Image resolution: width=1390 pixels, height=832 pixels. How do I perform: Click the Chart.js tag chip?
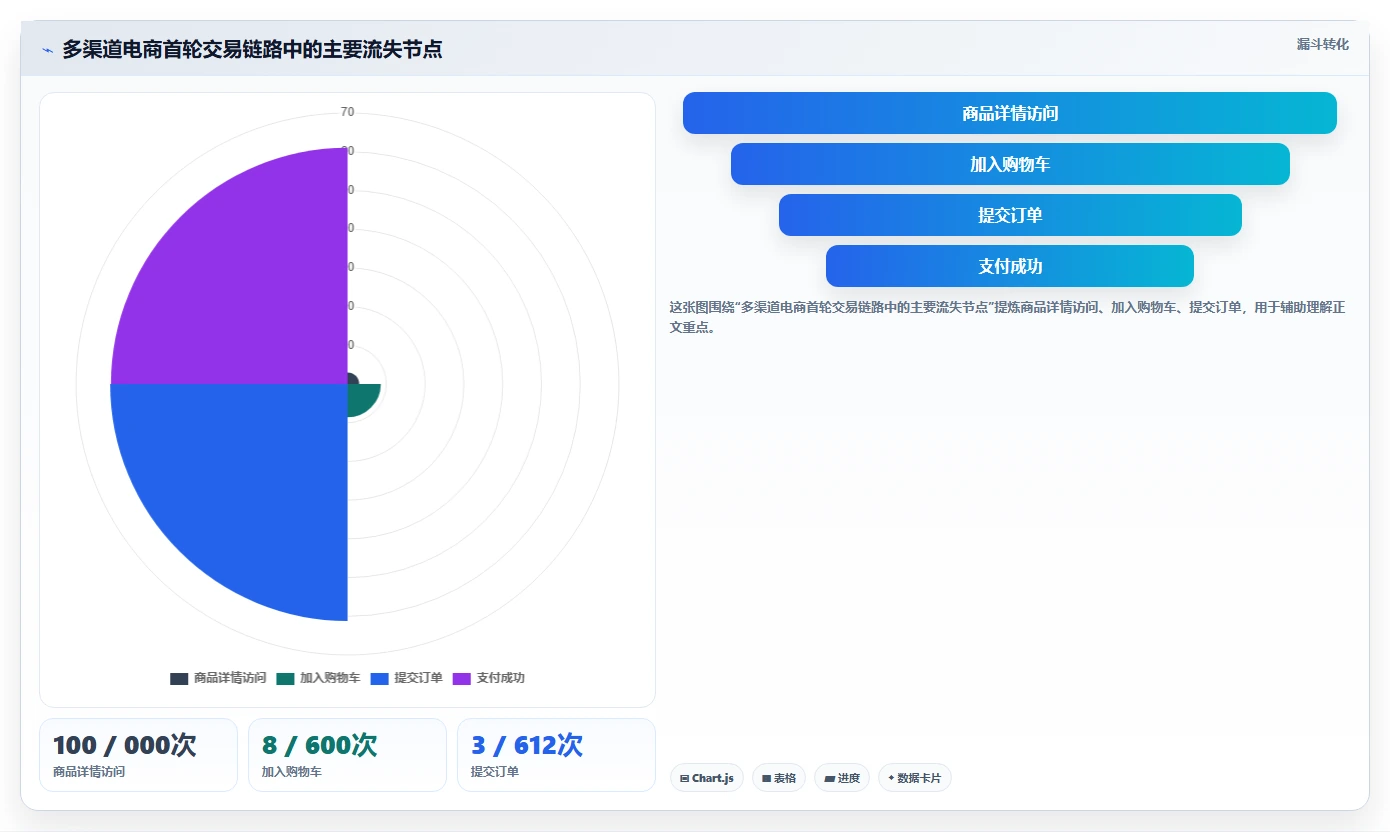pyautogui.click(x=707, y=778)
